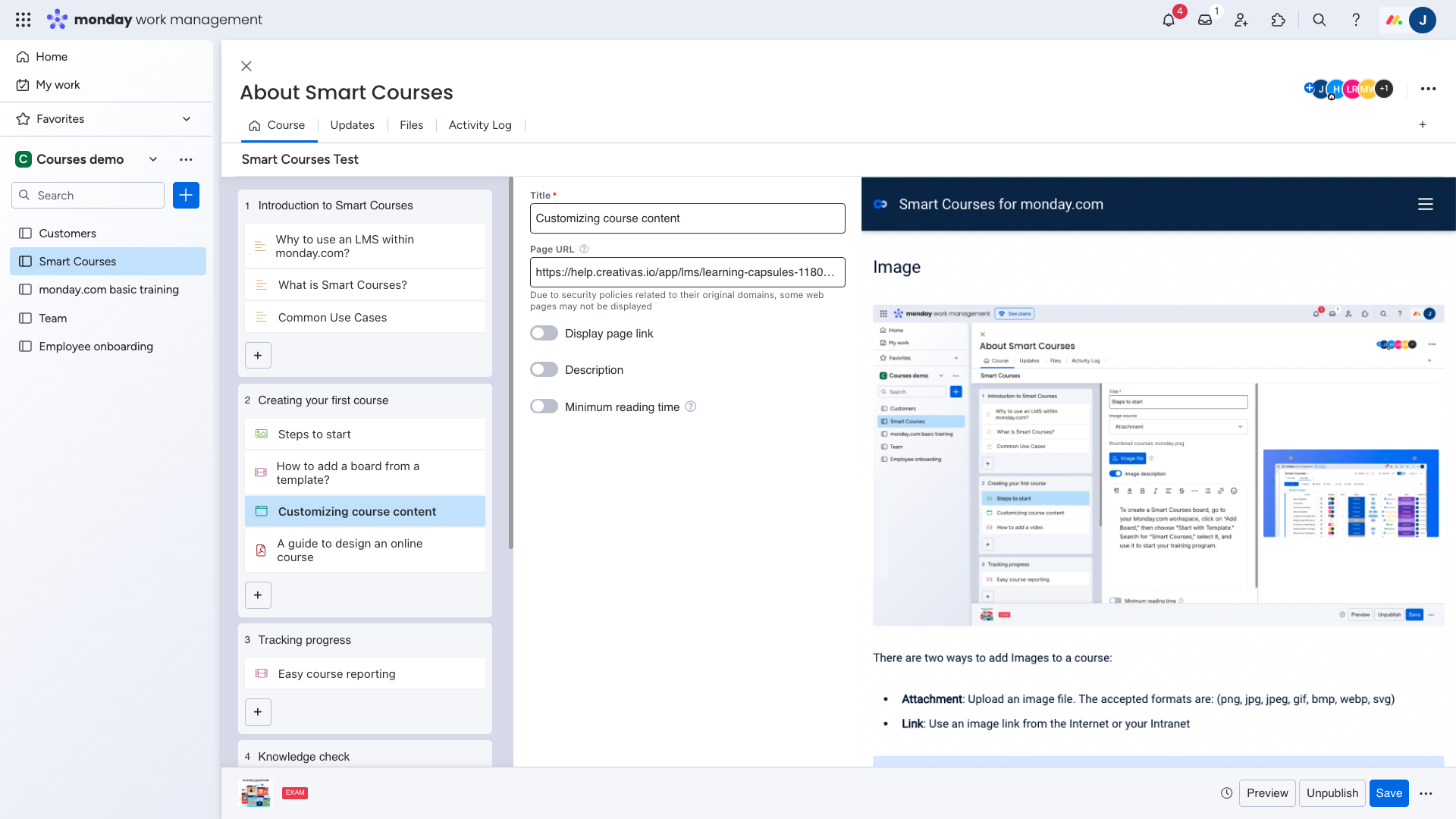Open more options beside Save button
The height and width of the screenshot is (819, 1456).
[1426, 793]
